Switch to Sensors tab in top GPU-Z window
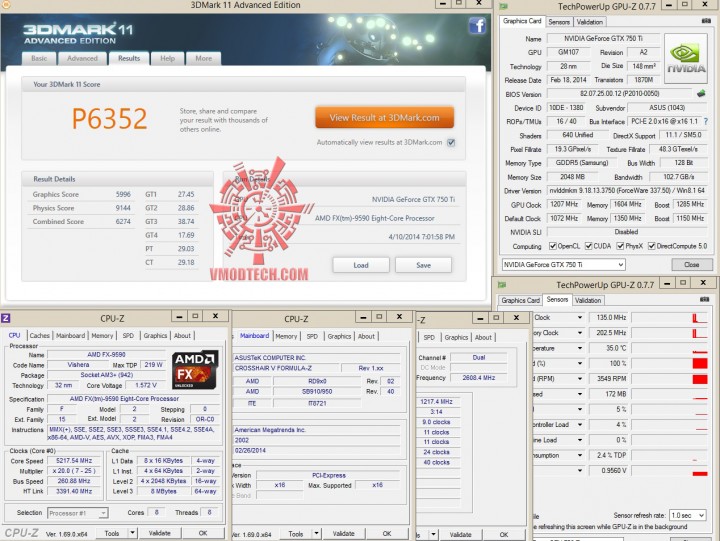Image resolution: width=720 pixels, height=541 pixels. tap(559, 22)
